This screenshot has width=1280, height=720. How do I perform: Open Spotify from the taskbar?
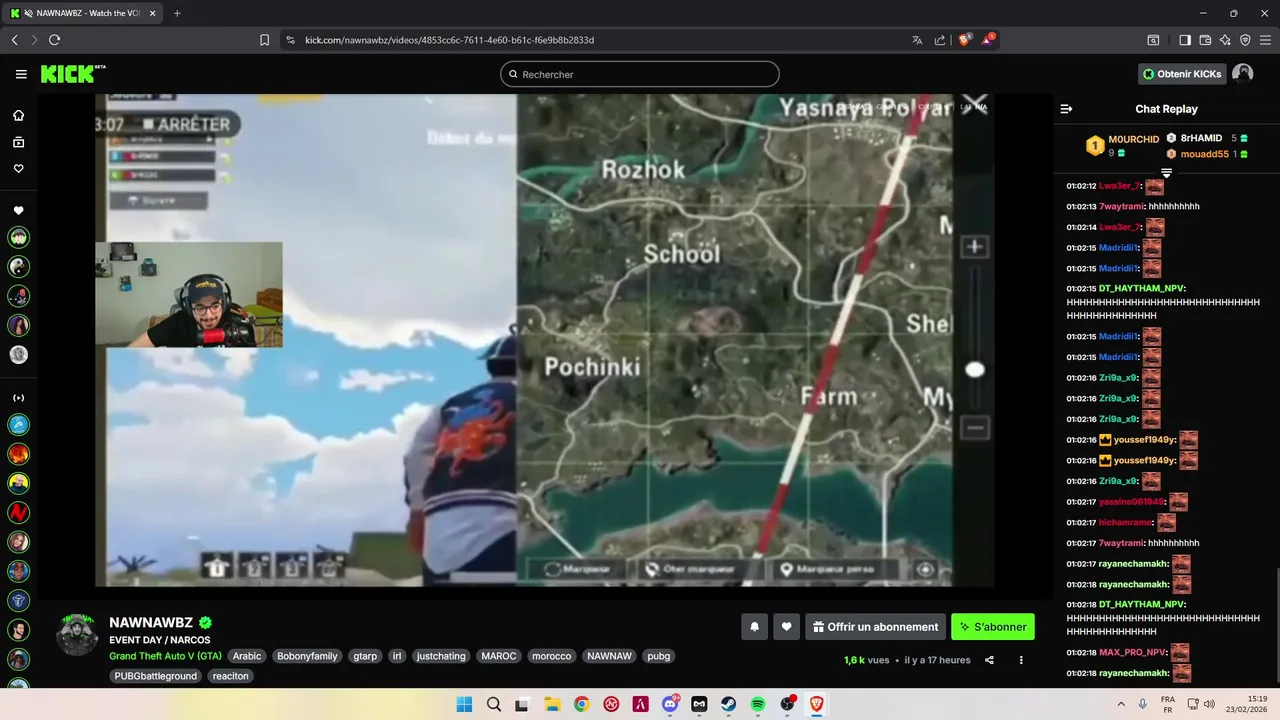758,704
